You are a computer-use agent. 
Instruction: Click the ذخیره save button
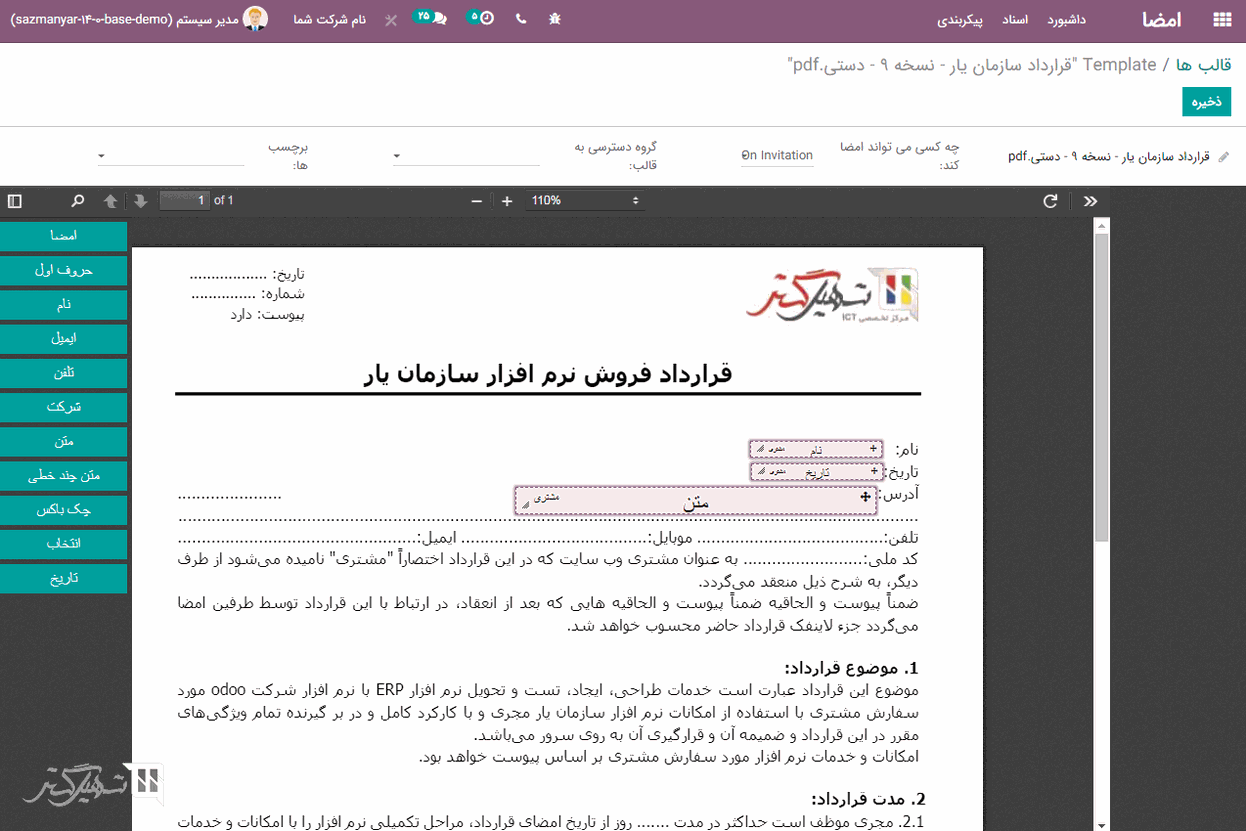(x=1206, y=101)
